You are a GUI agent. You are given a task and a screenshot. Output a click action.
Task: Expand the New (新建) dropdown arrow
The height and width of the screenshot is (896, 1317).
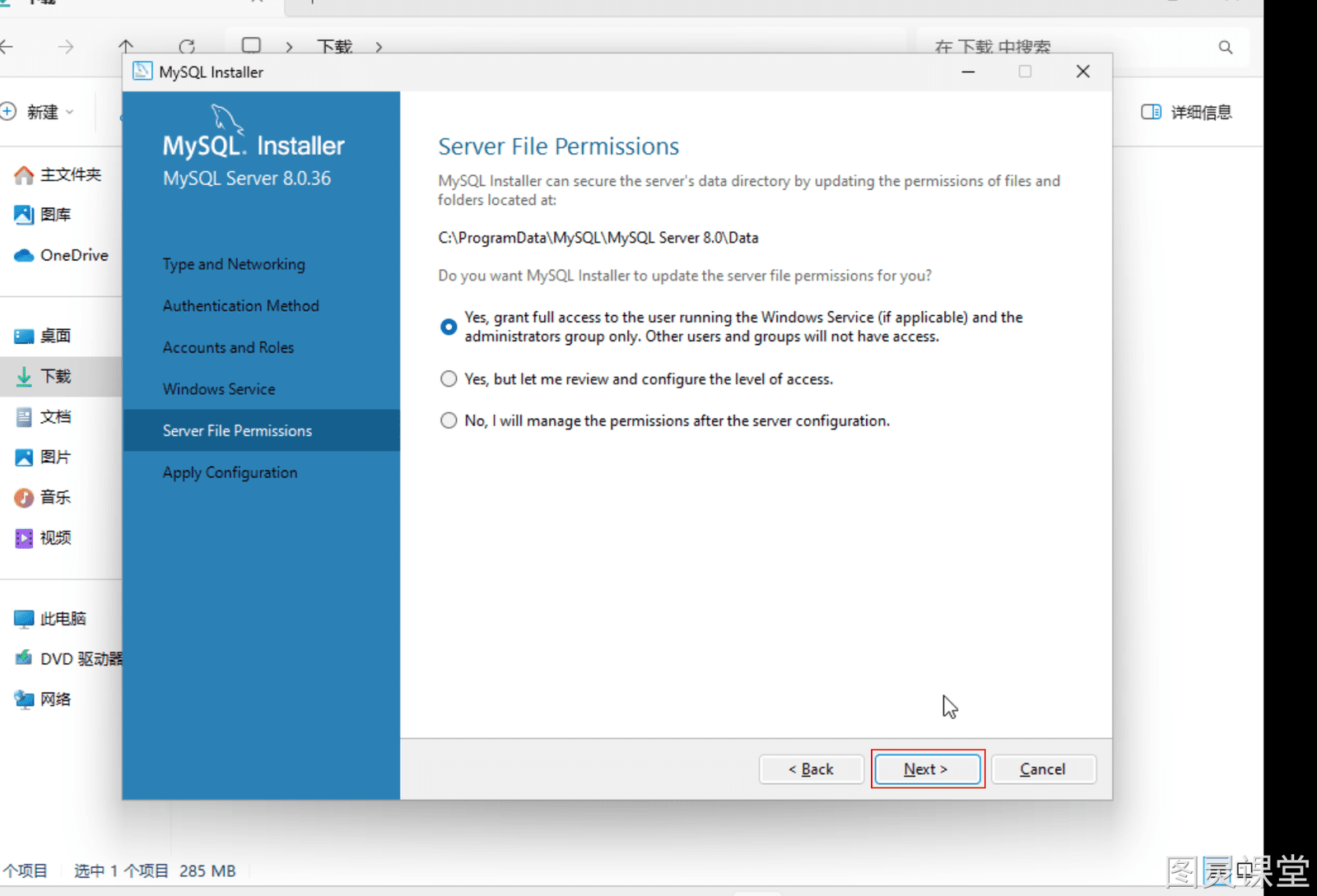[x=69, y=112]
